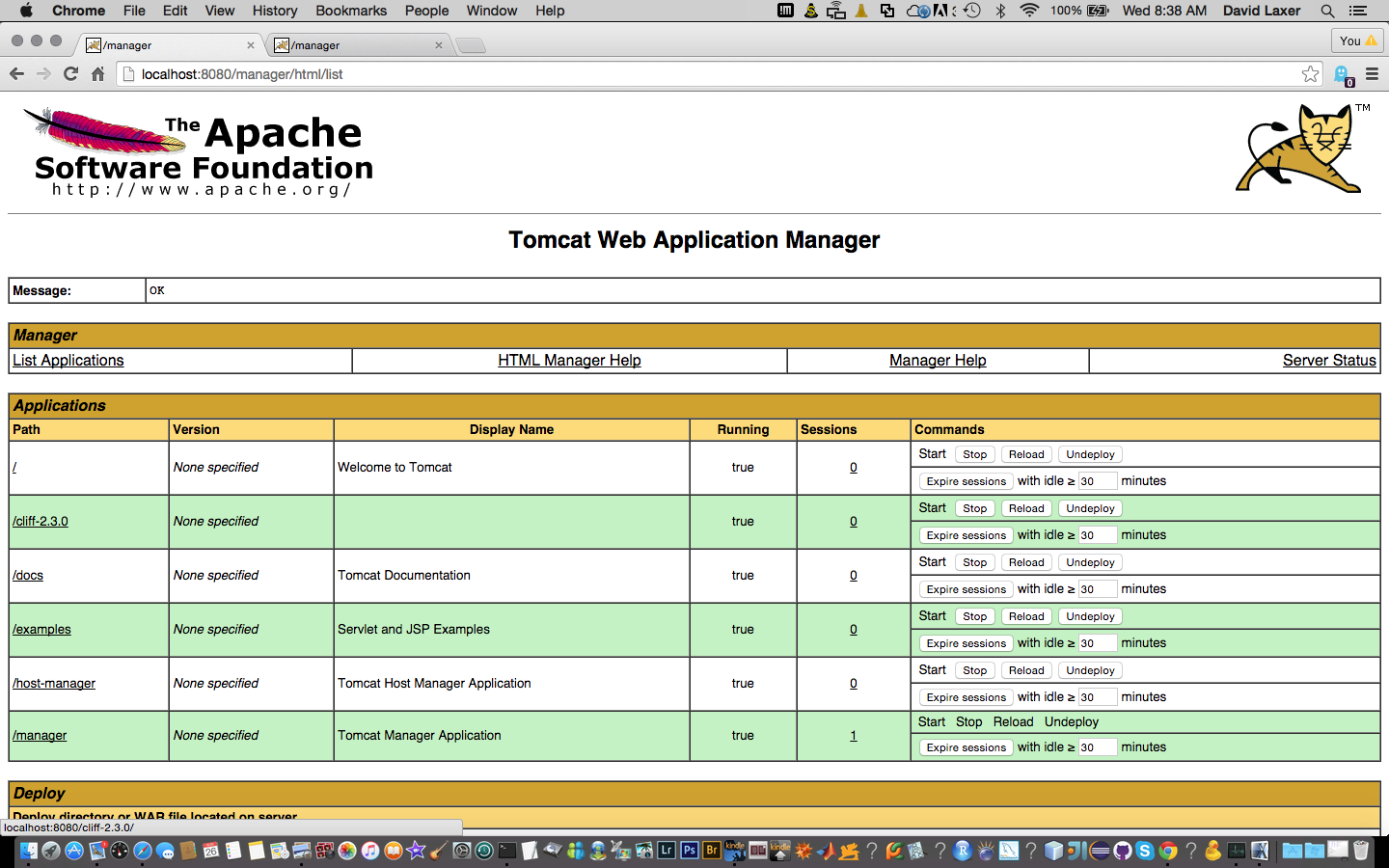Screen dimensions: 1389x868
Task: Click the List Applications link
Action: (x=68, y=360)
